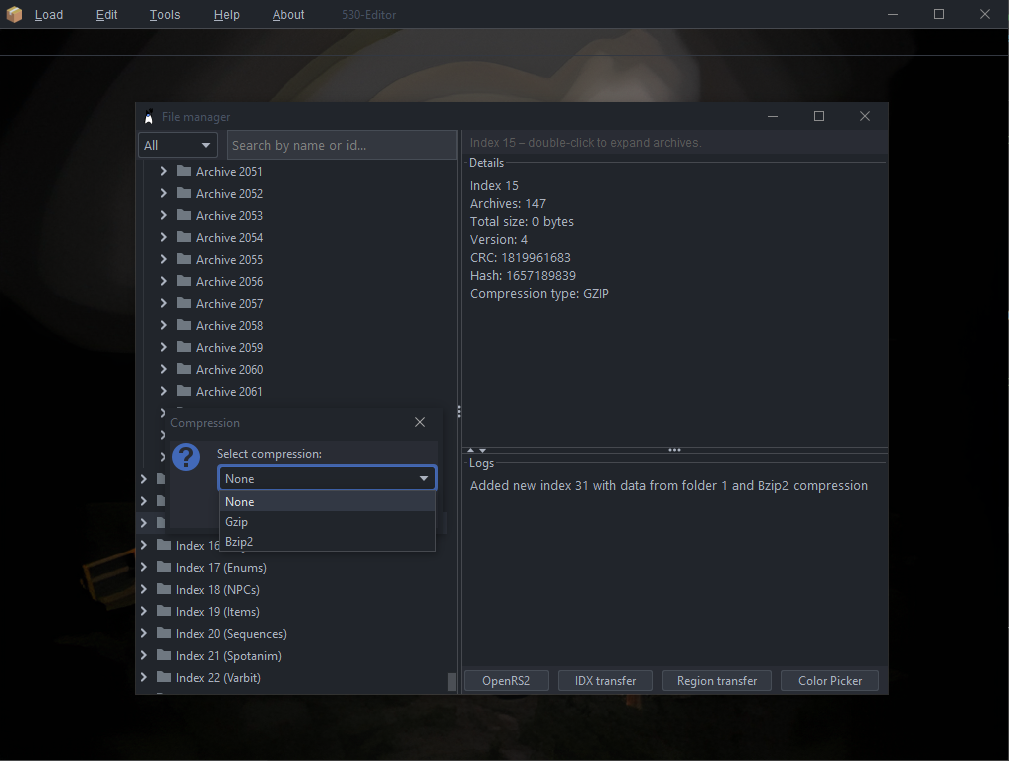Click the folder icon next to Index 20 (Sequences)
Viewport: 1009px width, 761px height.
tap(163, 633)
